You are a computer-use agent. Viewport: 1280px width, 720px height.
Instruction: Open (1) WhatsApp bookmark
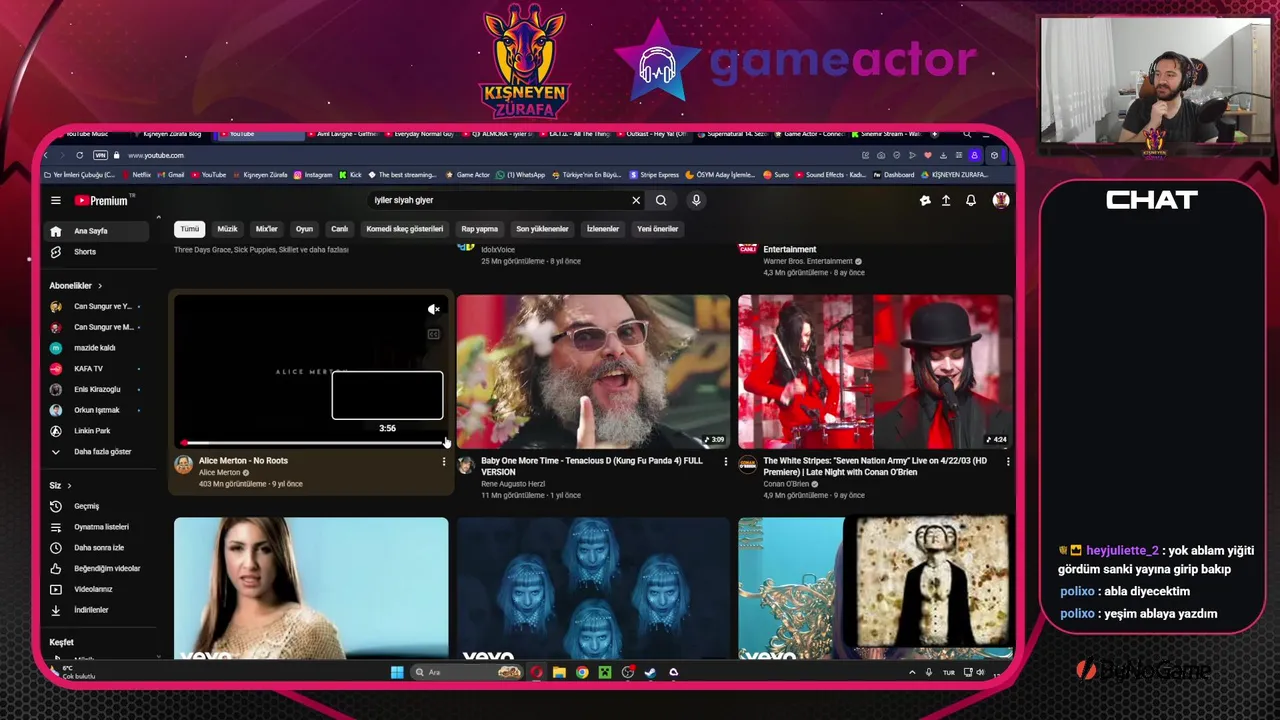521,175
